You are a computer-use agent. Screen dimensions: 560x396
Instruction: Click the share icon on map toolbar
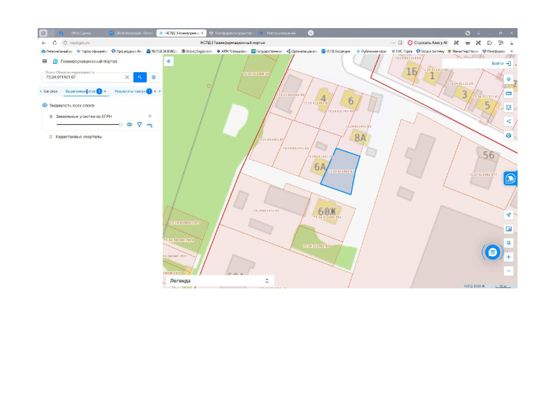pyautogui.click(x=509, y=121)
